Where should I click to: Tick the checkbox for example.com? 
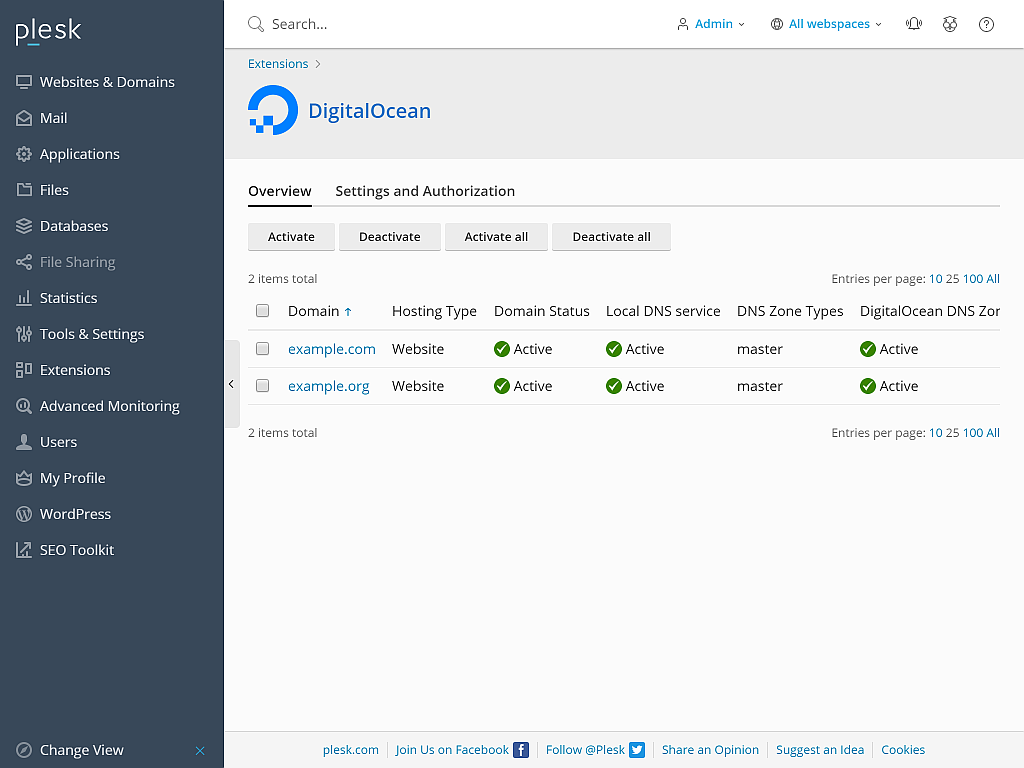[x=262, y=348]
